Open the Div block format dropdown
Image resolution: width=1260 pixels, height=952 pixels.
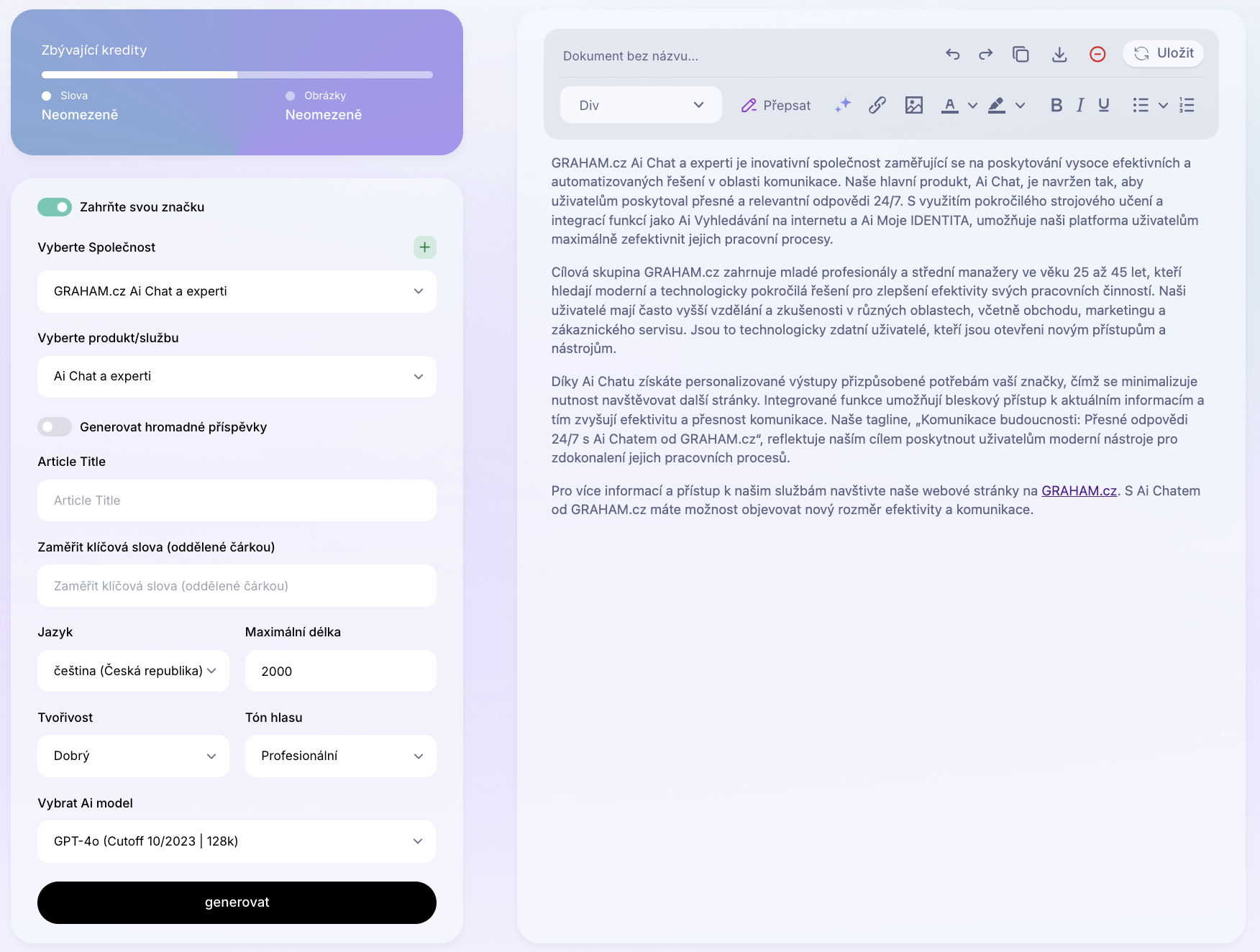(x=641, y=105)
